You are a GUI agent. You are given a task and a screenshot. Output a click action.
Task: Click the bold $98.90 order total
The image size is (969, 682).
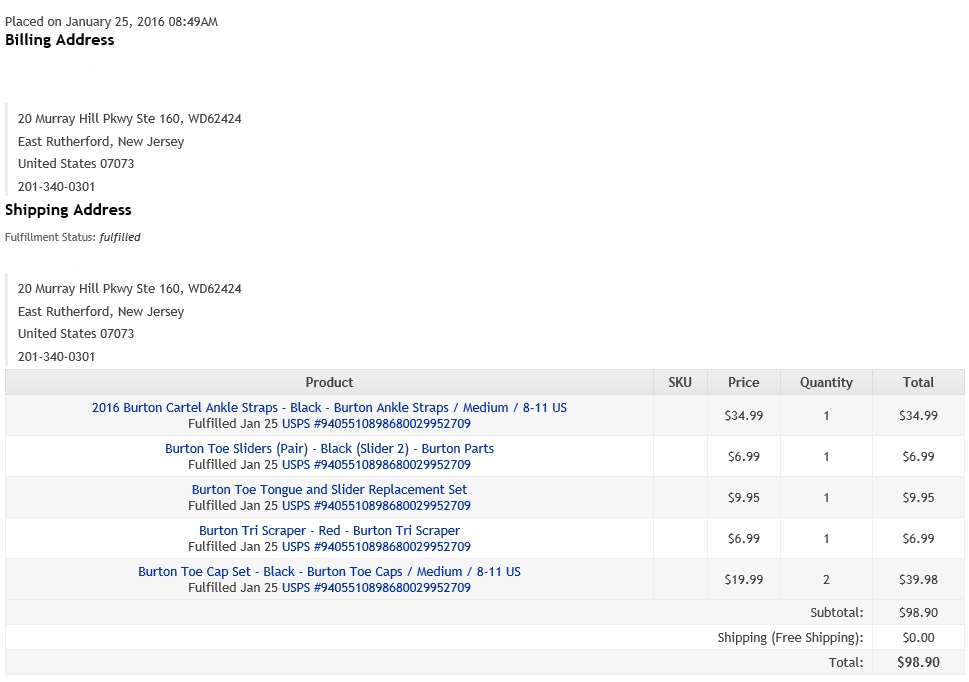(x=918, y=662)
